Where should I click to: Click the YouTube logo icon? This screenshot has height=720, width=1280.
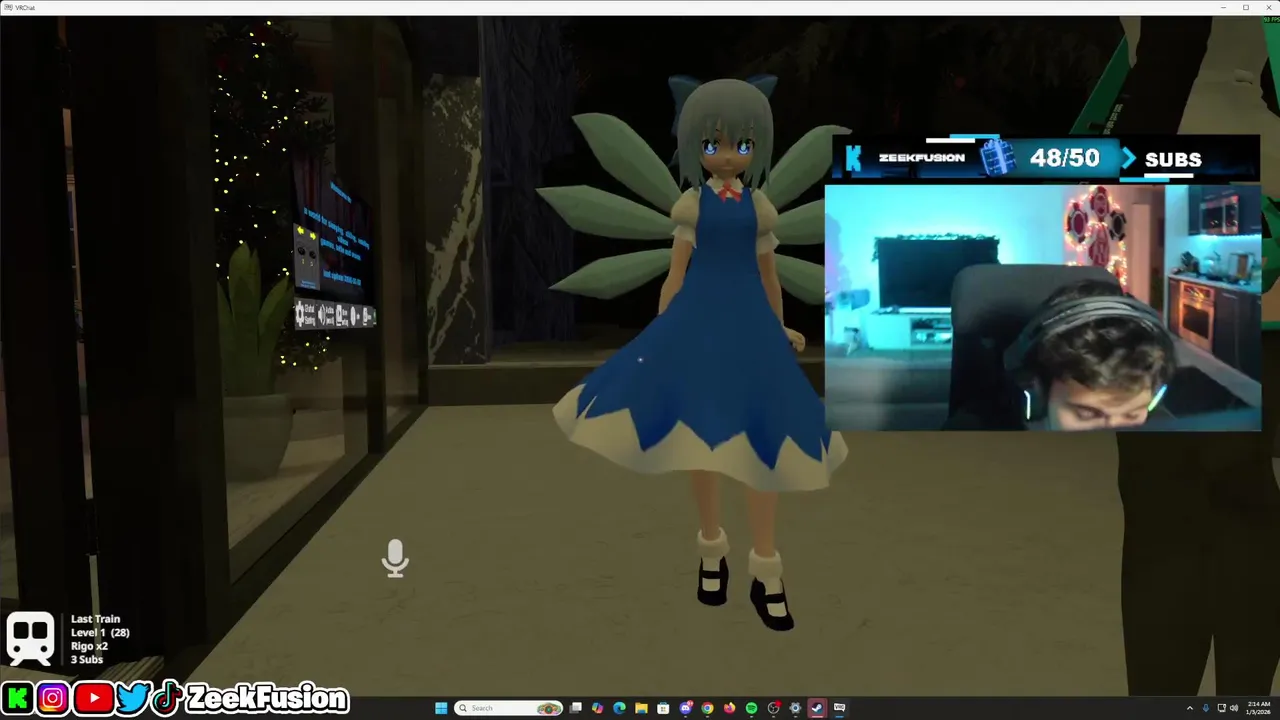[93, 697]
